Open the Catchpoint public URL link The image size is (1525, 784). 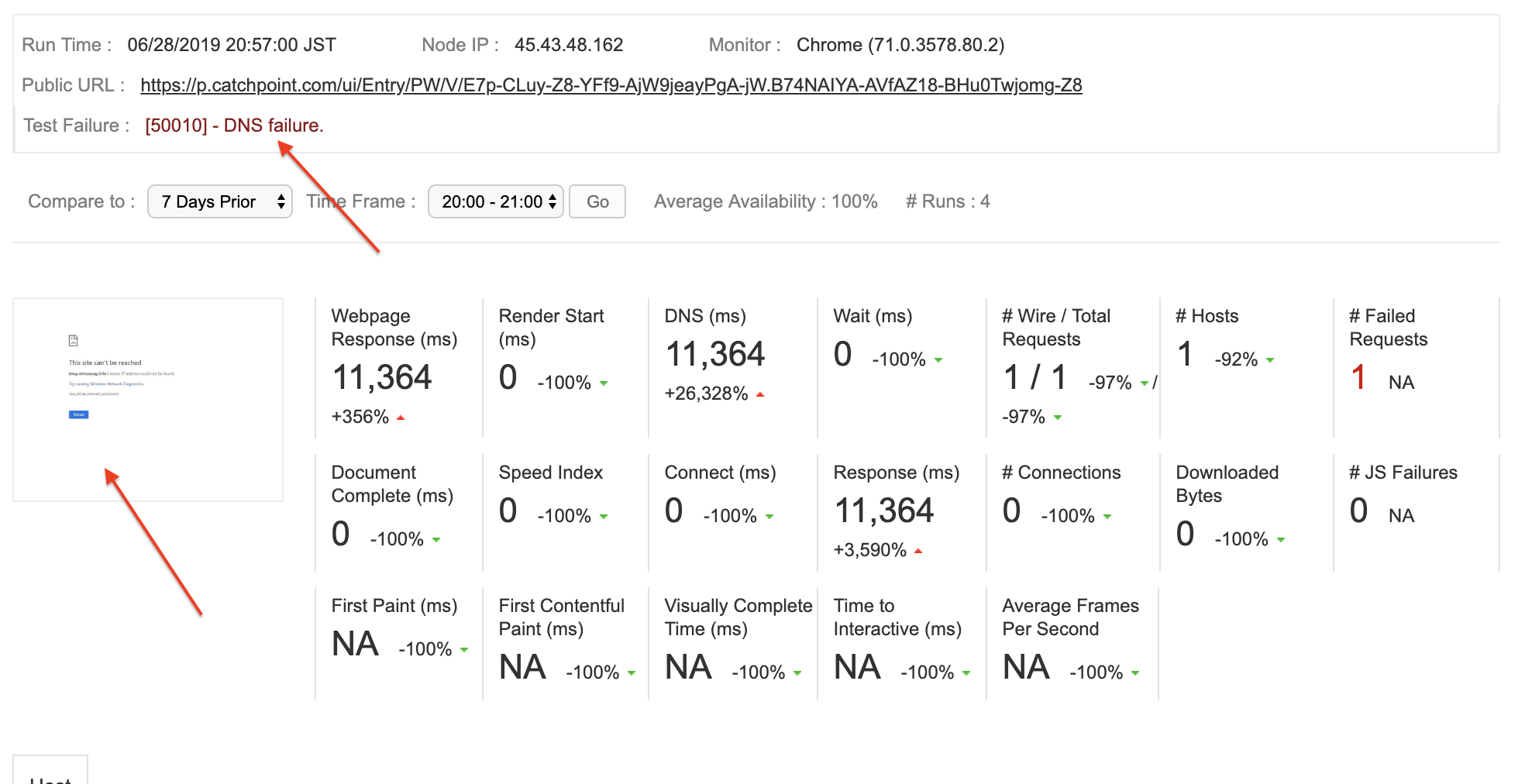coord(611,85)
